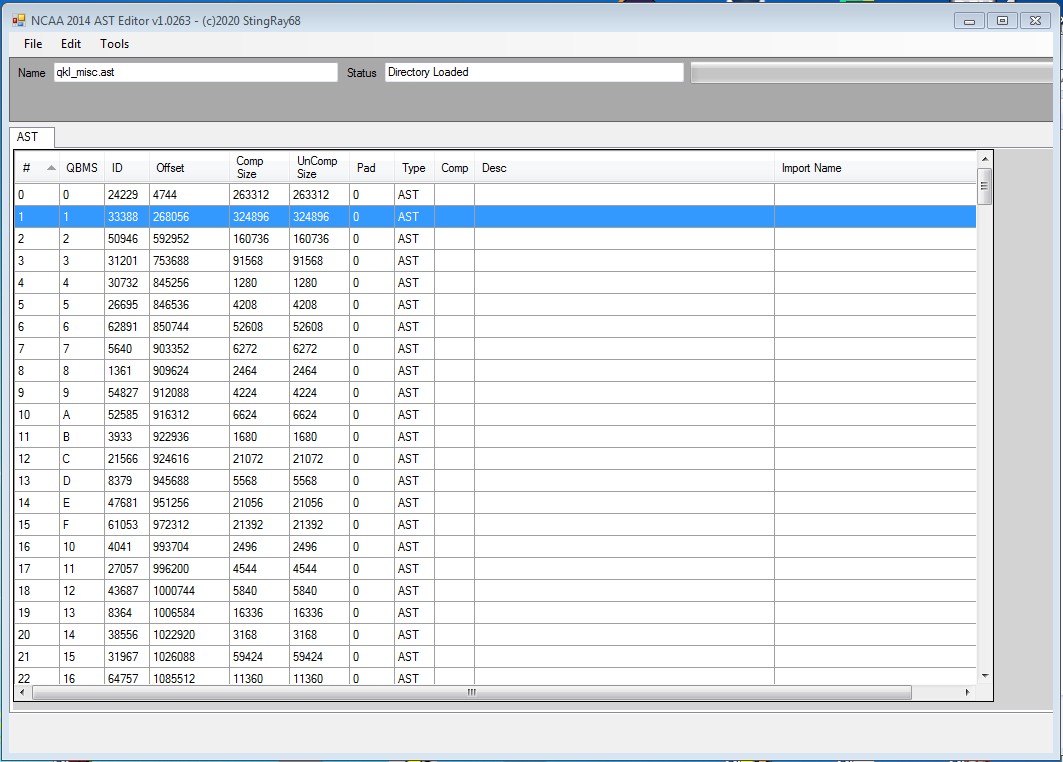Click the horizontal scrollbar left arrow
This screenshot has width=1063, height=762.
pos(24,692)
